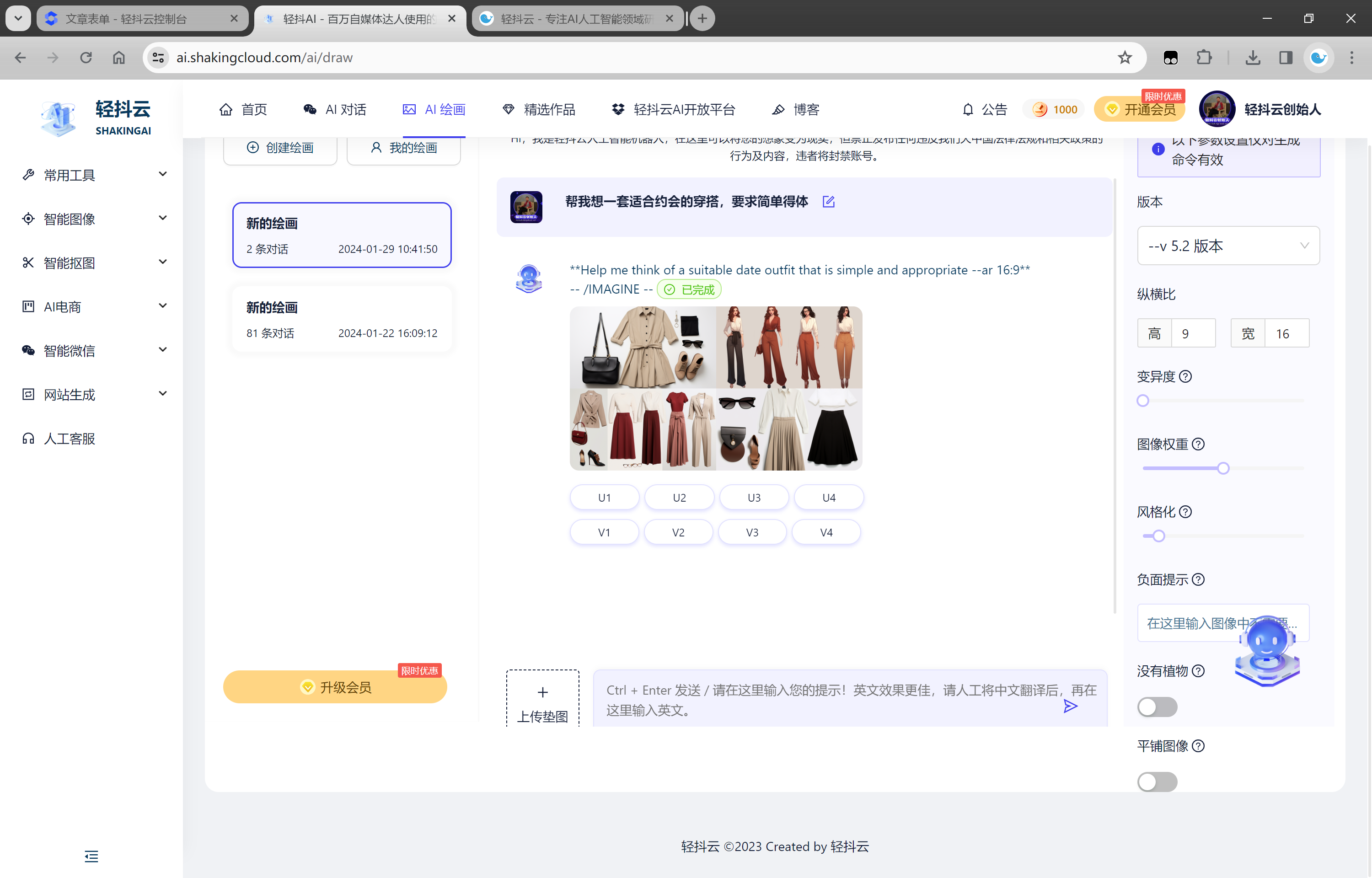The width and height of the screenshot is (1372, 878).
Task: Expand 智能图像 sidebar menu
Action: pyautogui.click(x=95, y=219)
